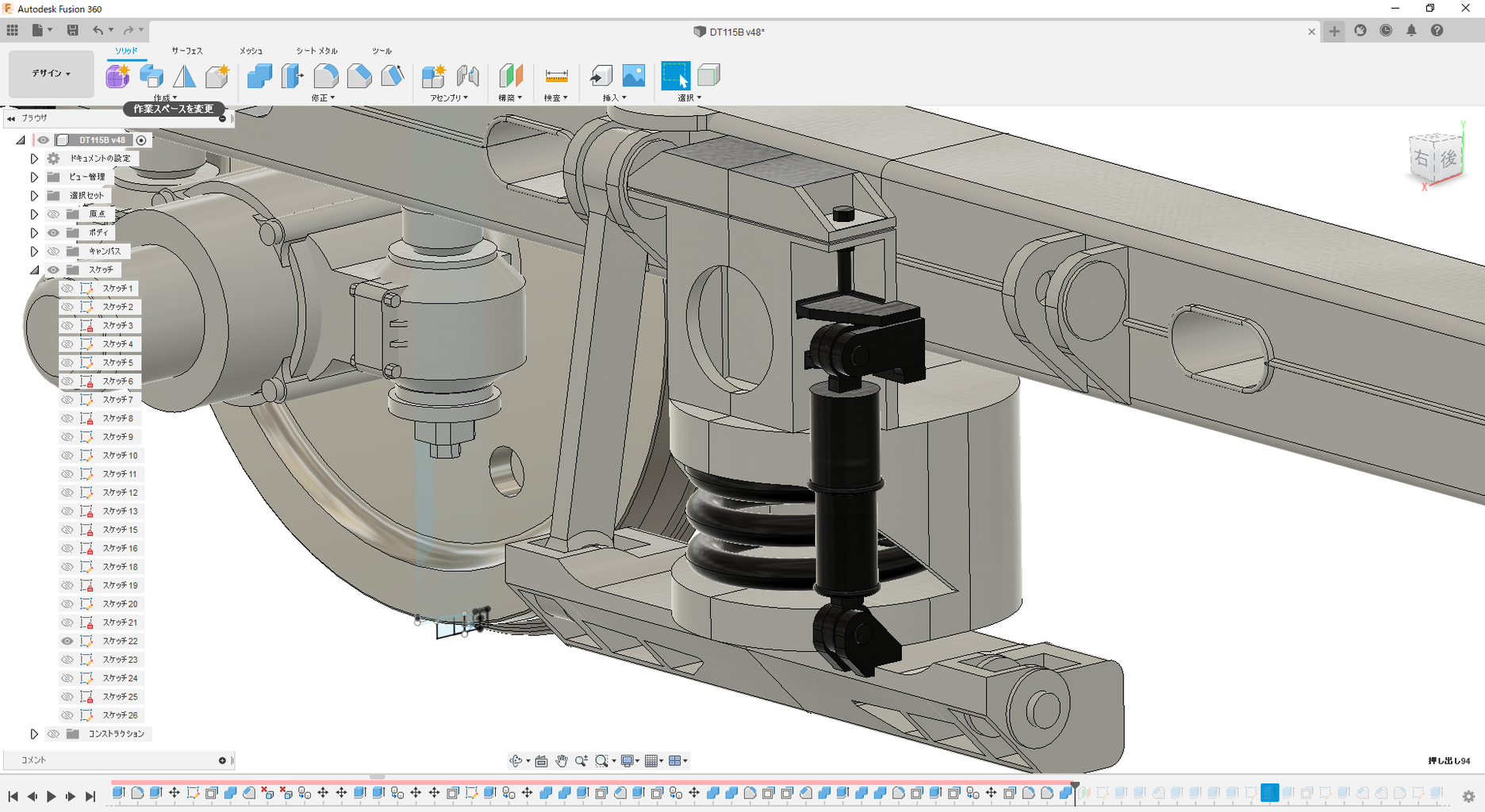The height and width of the screenshot is (812, 1485).
Task: Expand the コンストラクション folder
Action: 34,733
